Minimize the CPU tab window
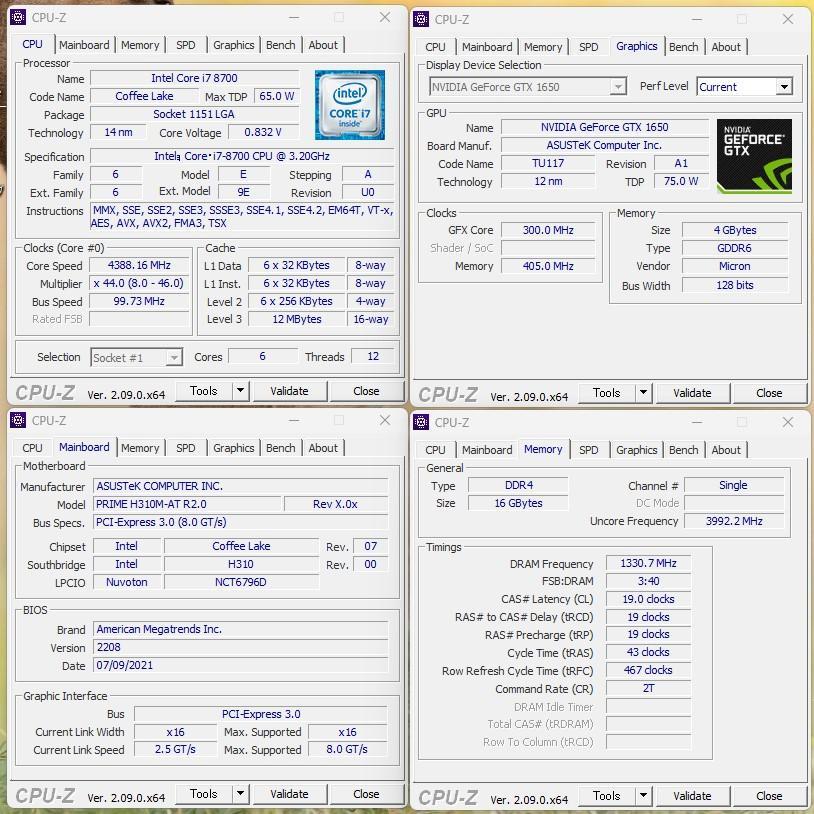Image resolution: width=814 pixels, height=814 pixels. tap(294, 17)
